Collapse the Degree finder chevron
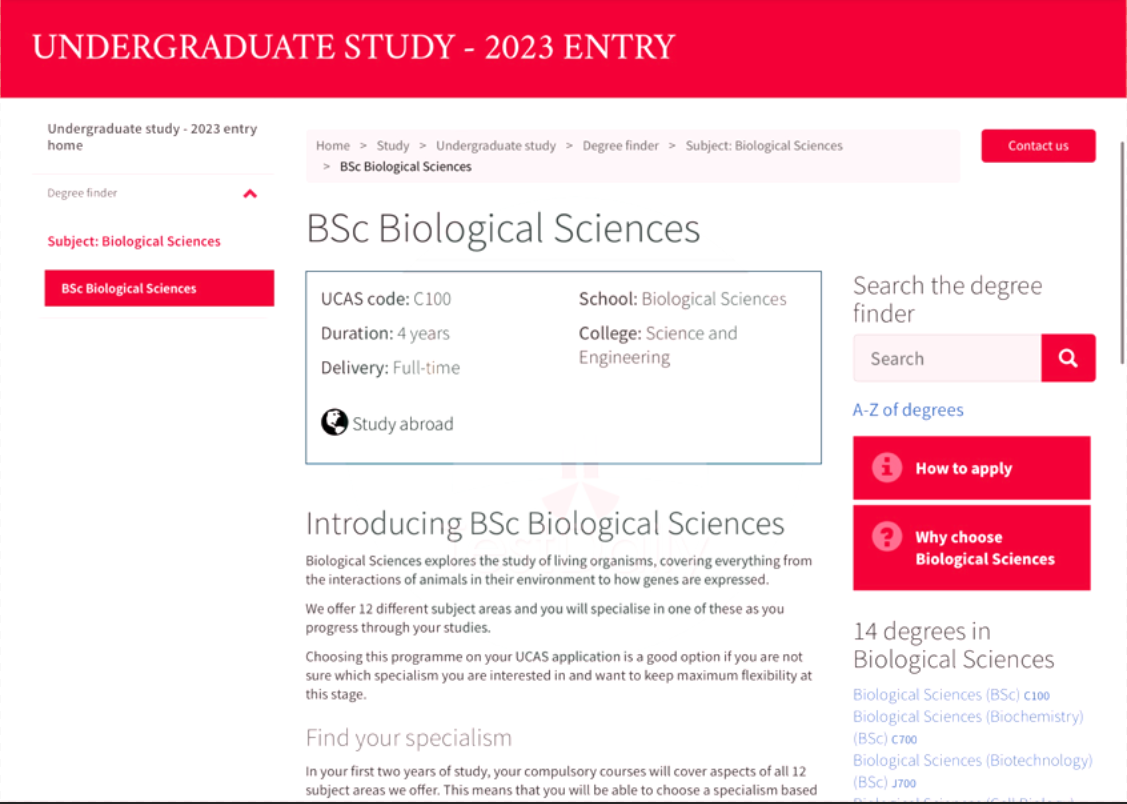 (x=250, y=193)
